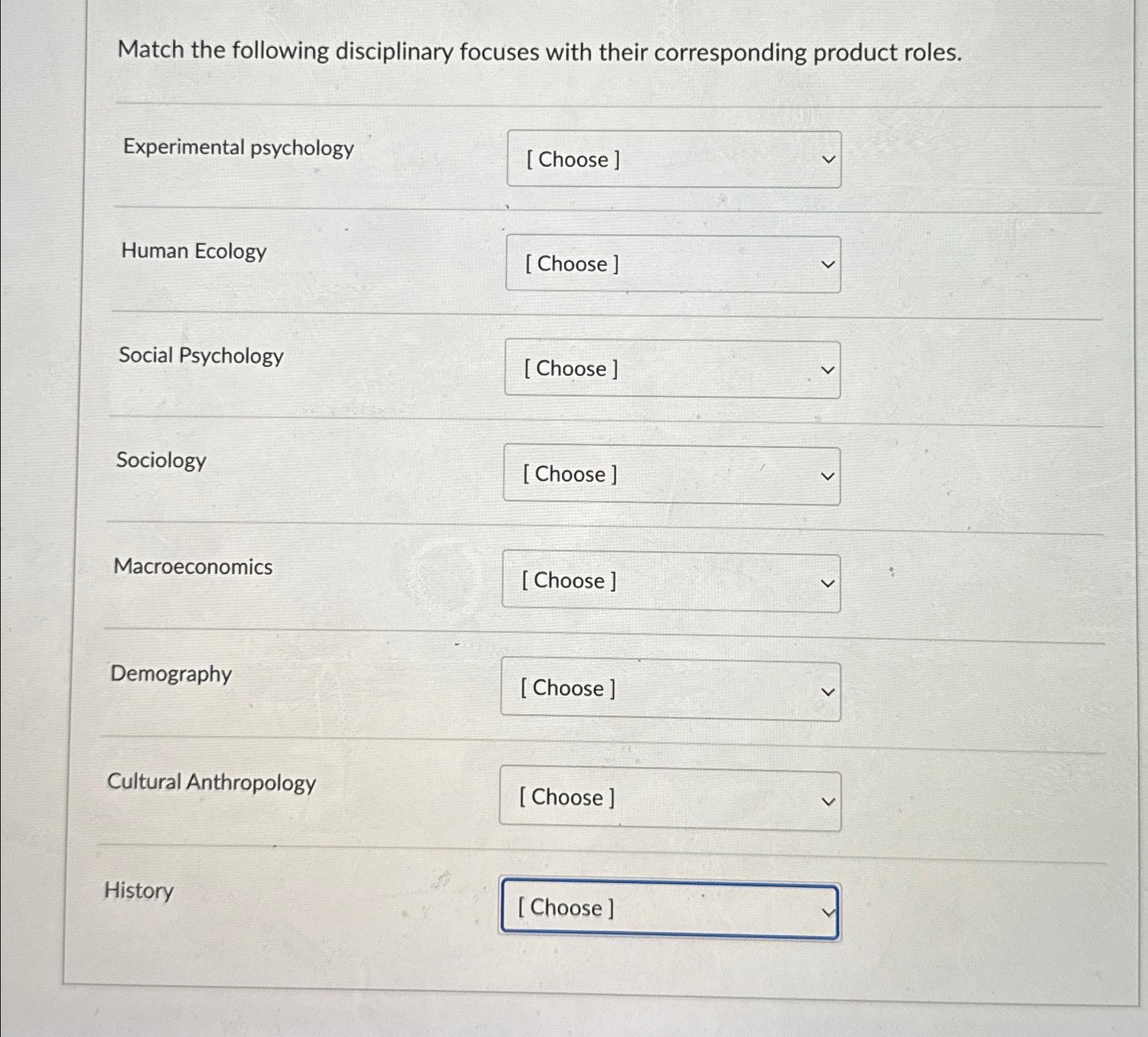Open the Sociology Choose dropdown

[x=672, y=474]
